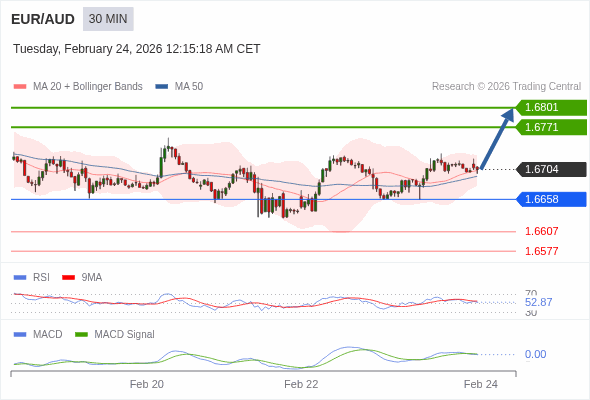Click the 9MA legend red swatch

(68, 278)
